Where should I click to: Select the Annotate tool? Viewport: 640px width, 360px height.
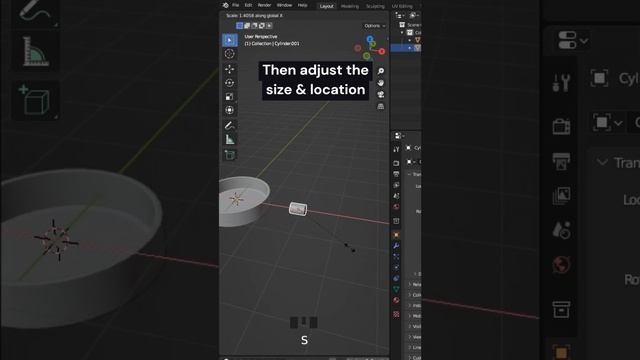point(230,125)
